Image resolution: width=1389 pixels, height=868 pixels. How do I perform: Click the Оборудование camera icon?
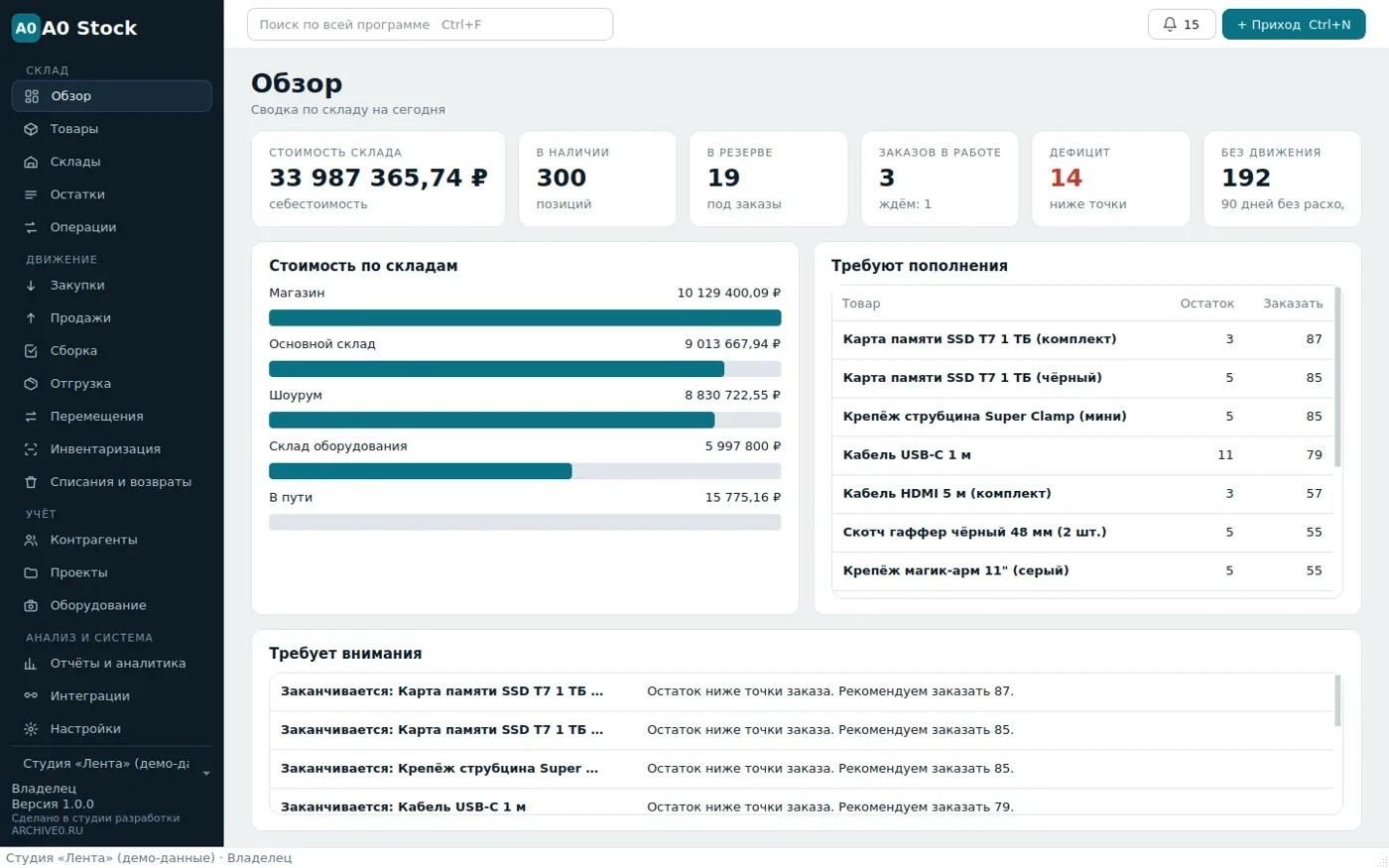pos(31,605)
